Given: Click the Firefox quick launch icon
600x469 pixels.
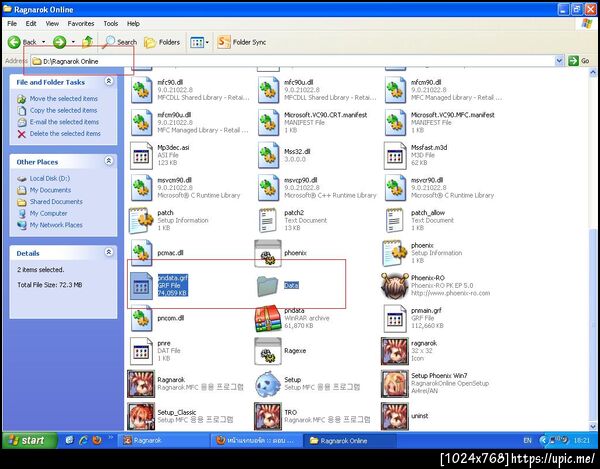Looking at the screenshot, I should click(97, 440).
